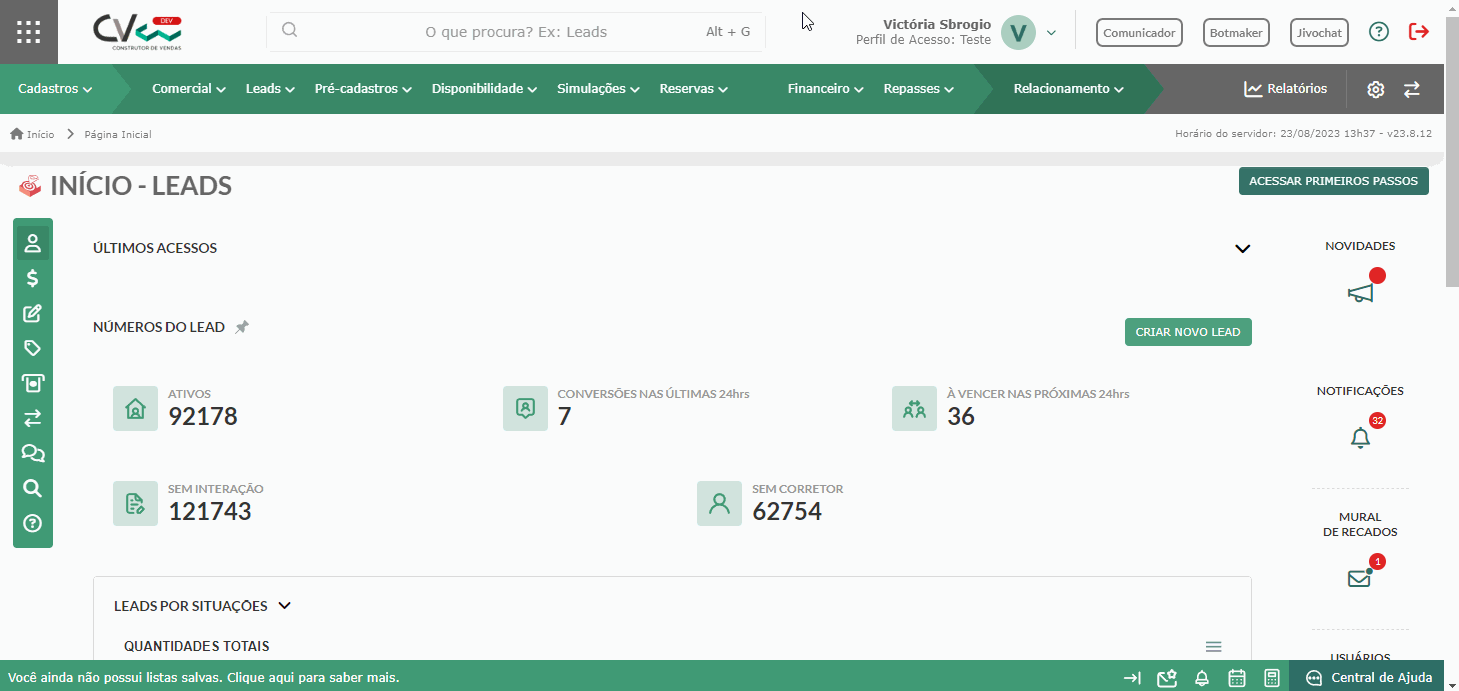1459x691 pixels.
Task: Open the user profile dropdown arrow
Action: pos(1051,33)
